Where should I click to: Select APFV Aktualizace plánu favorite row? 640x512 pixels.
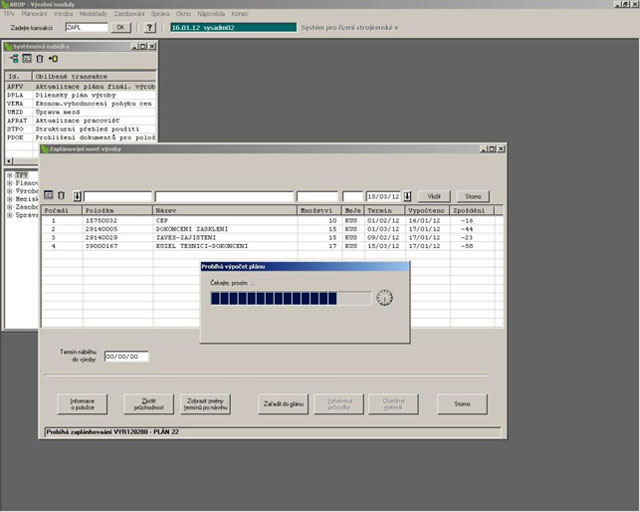pos(81,87)
